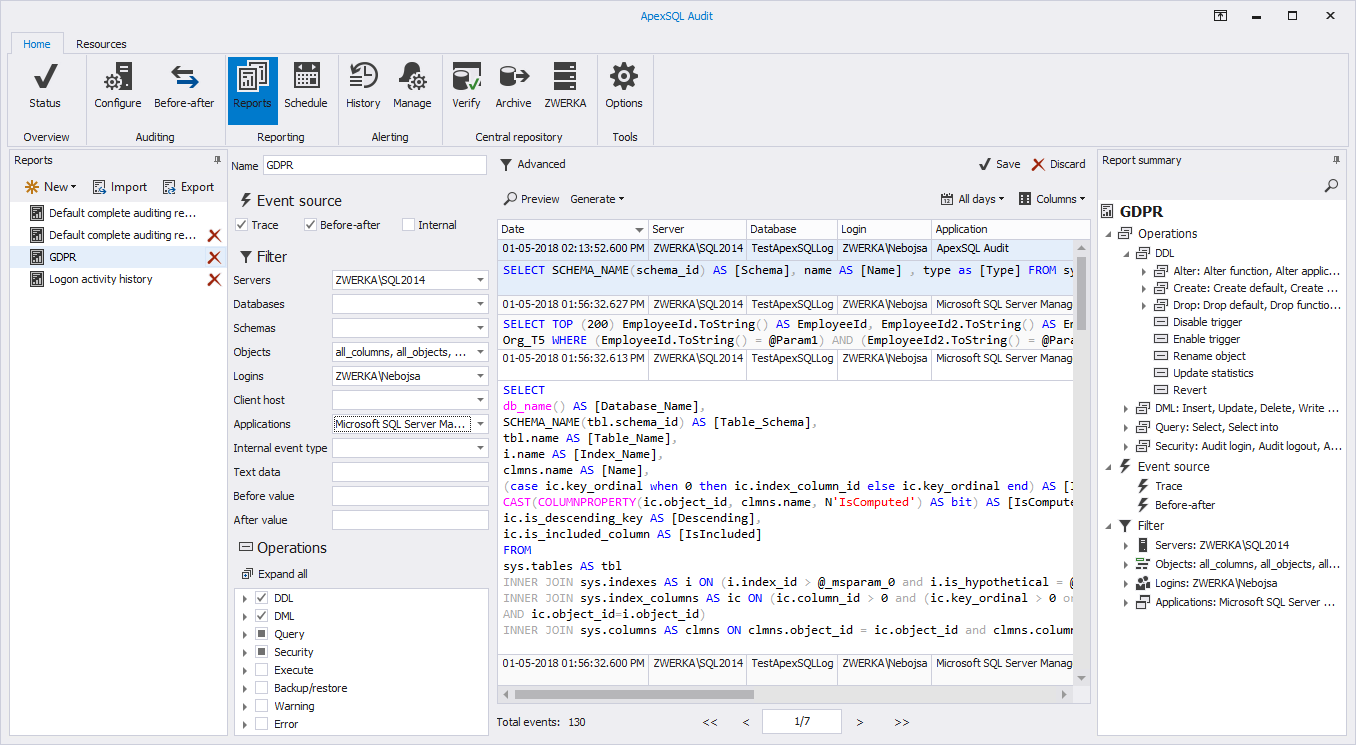Discard the report changes
This screenshot has height=745, width=1356.
click(1059, 164)
